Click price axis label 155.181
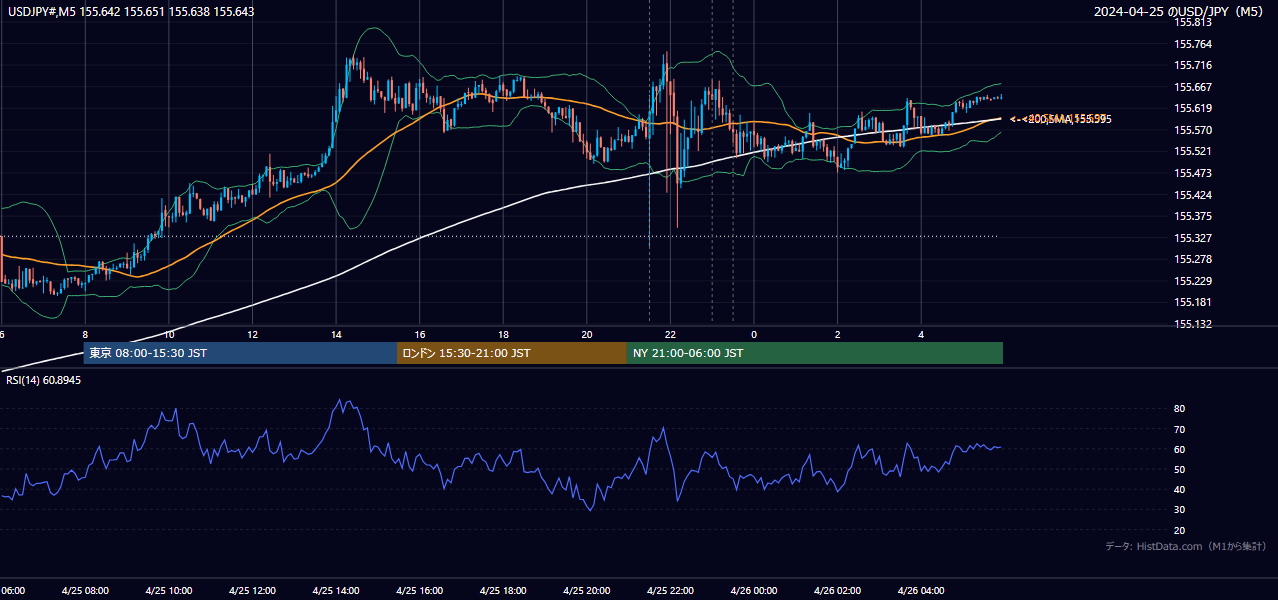 pos(1193,302)
